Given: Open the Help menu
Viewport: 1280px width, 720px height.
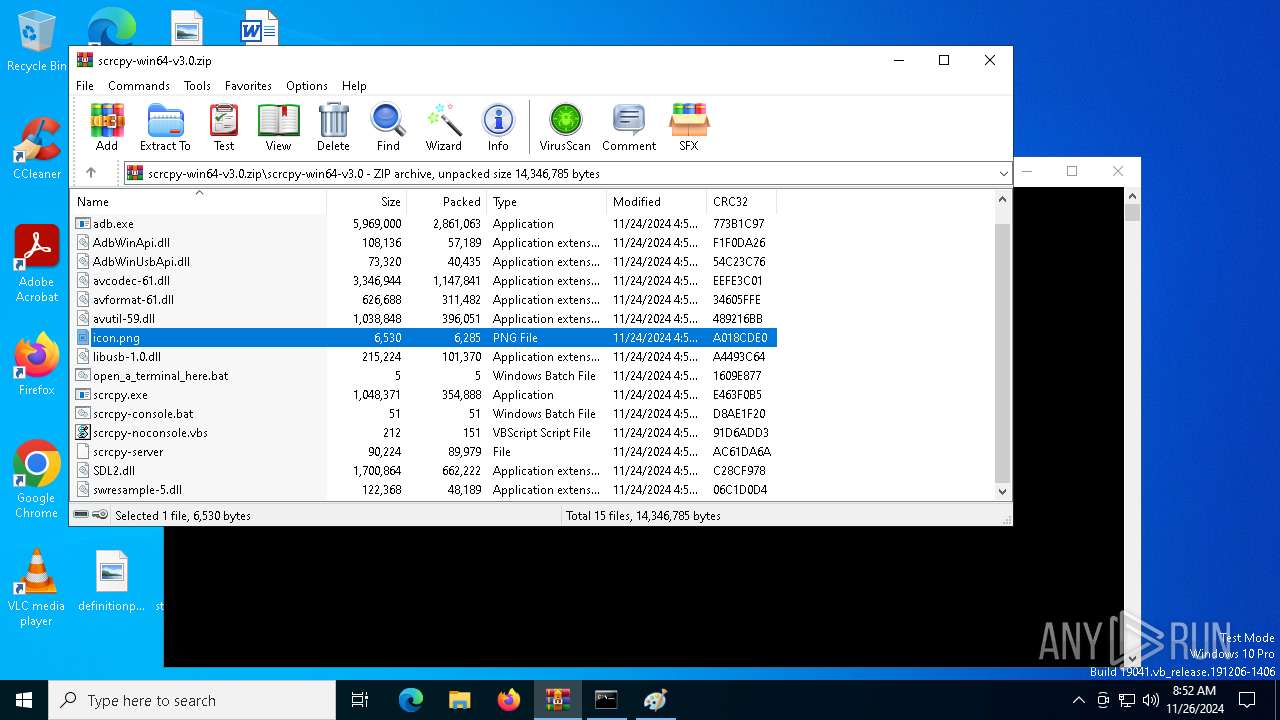Looking at the screenshot, I should pos(354,86).
